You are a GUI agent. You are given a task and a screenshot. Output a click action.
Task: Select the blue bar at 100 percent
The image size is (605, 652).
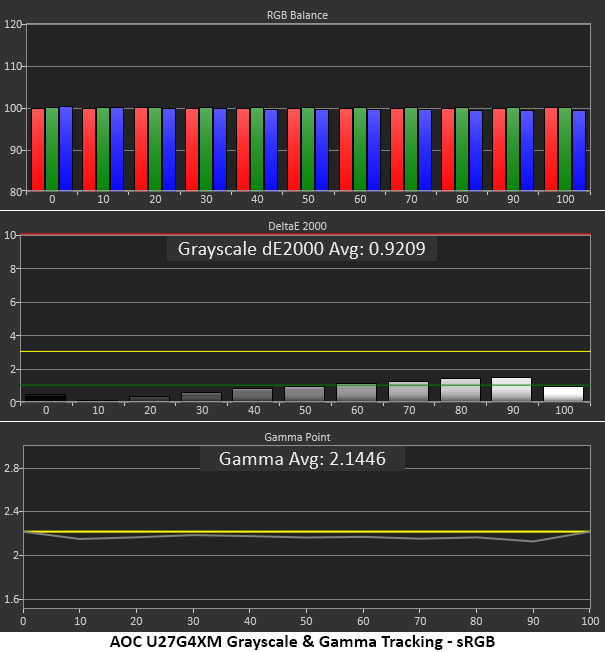[579, 151]
